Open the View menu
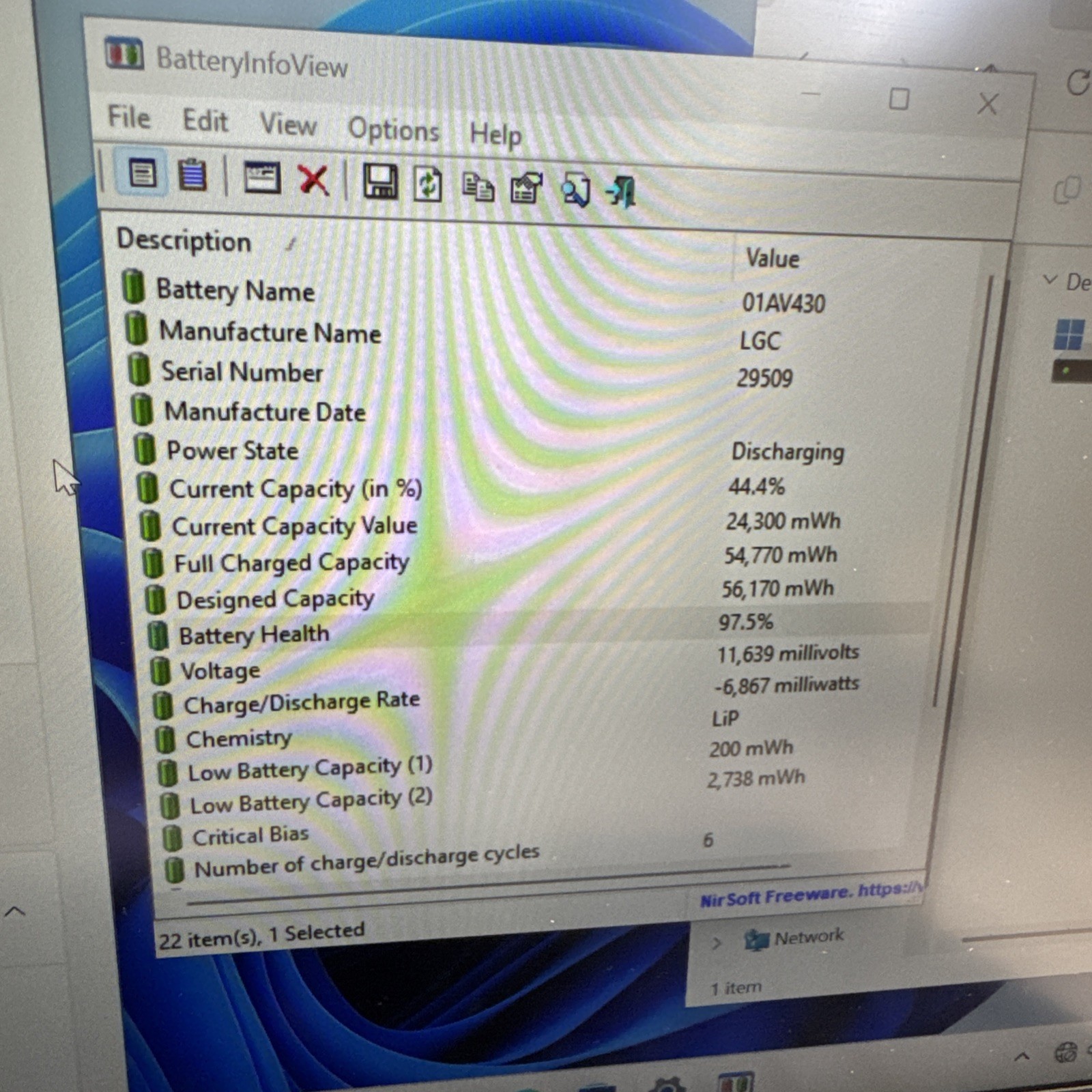Image resolution: width=1092 pixels, height=1092 pixels. (288, 125)
